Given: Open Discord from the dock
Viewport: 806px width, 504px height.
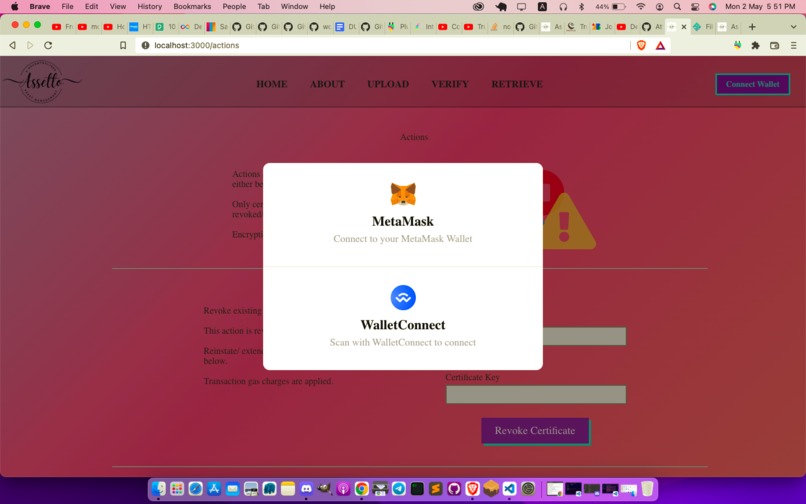Looking at the screenshot, I should tap(306, 488).
